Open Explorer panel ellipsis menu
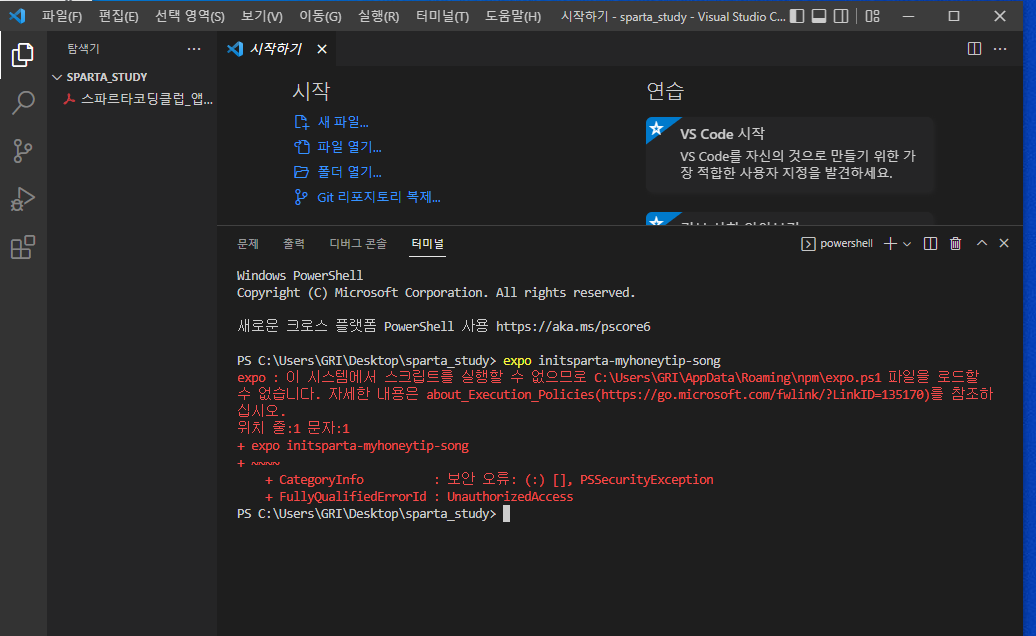Screen dimensions: 1036x636 (x=194, y=49)
